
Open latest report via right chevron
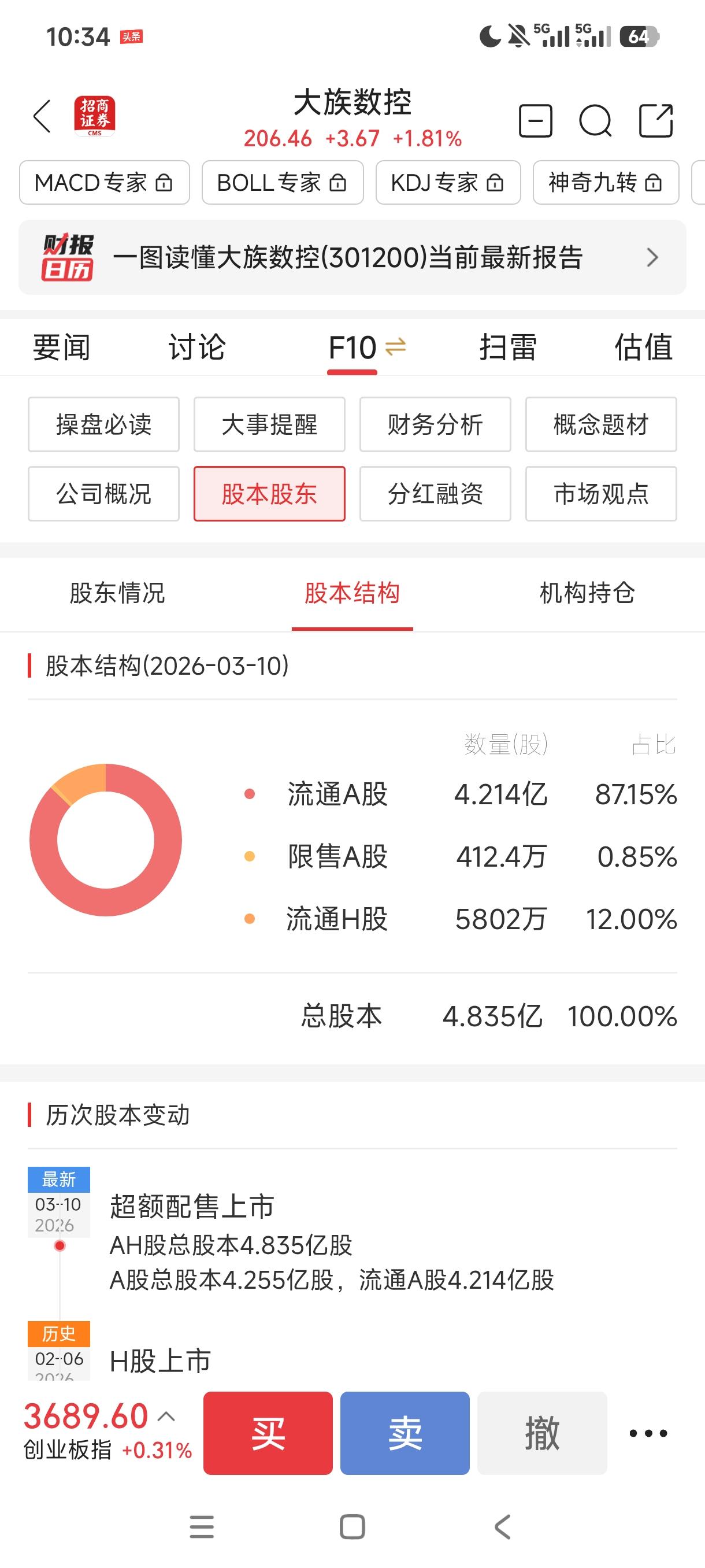[652, 257]
